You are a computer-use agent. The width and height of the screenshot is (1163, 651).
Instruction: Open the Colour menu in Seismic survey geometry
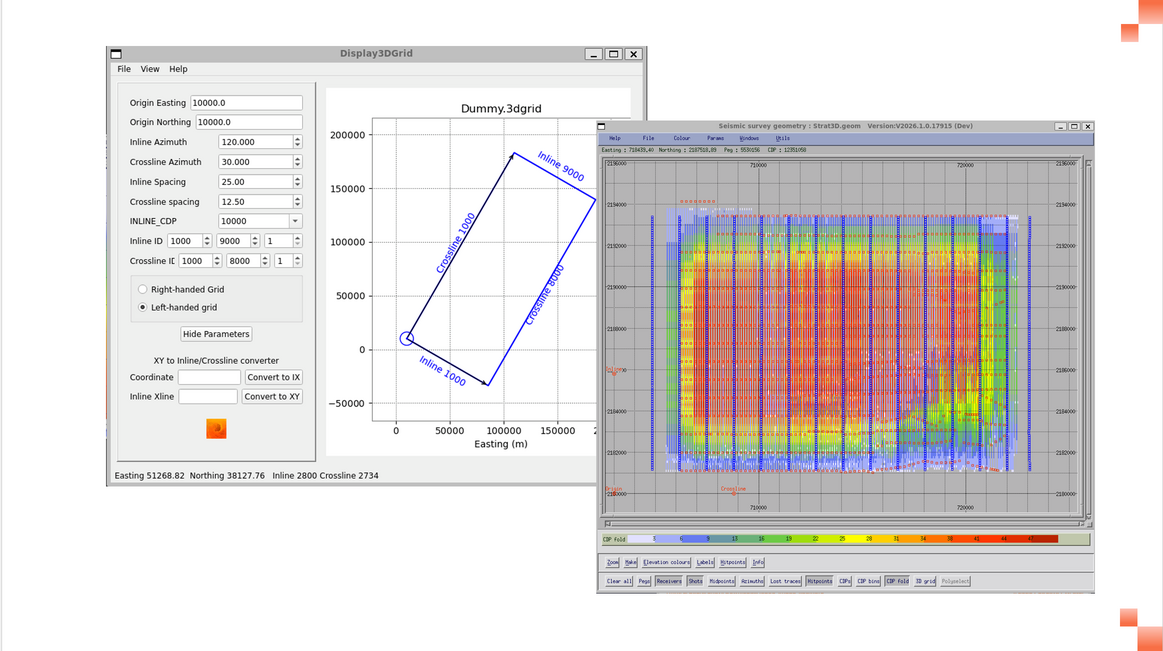pyautogui.click(x=681, y=138)
